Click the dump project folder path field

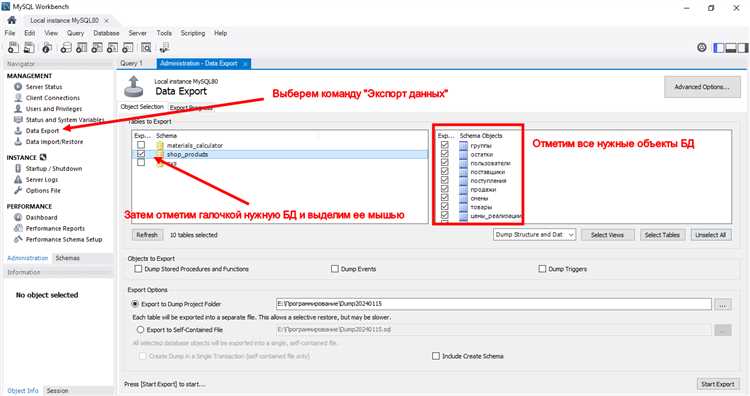coord(494,304)
